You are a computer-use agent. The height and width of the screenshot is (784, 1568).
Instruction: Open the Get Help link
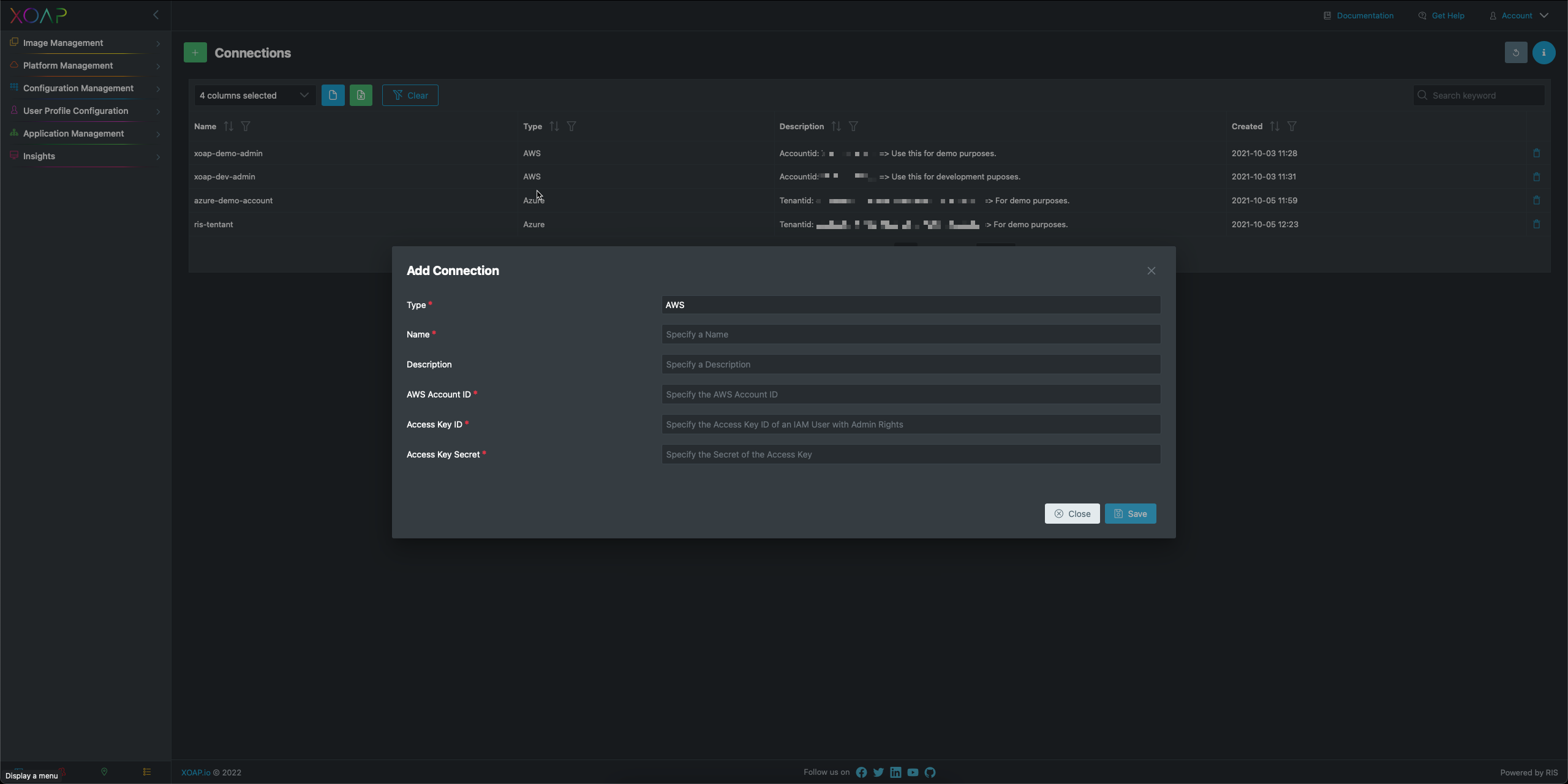(x=1442, y=16)
